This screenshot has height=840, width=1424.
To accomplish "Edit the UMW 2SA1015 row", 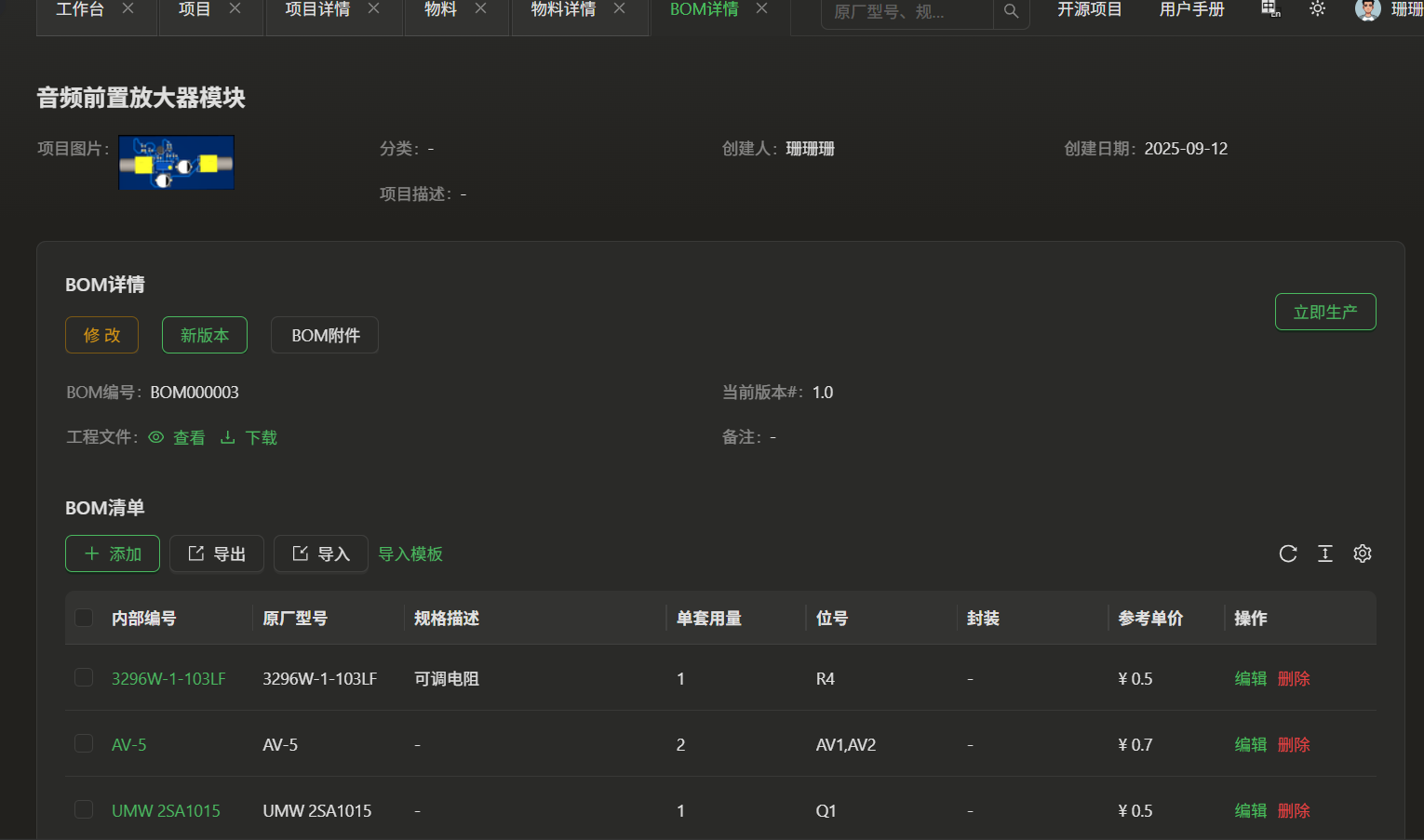I will pyautogui.click(x=1251, y=811).
